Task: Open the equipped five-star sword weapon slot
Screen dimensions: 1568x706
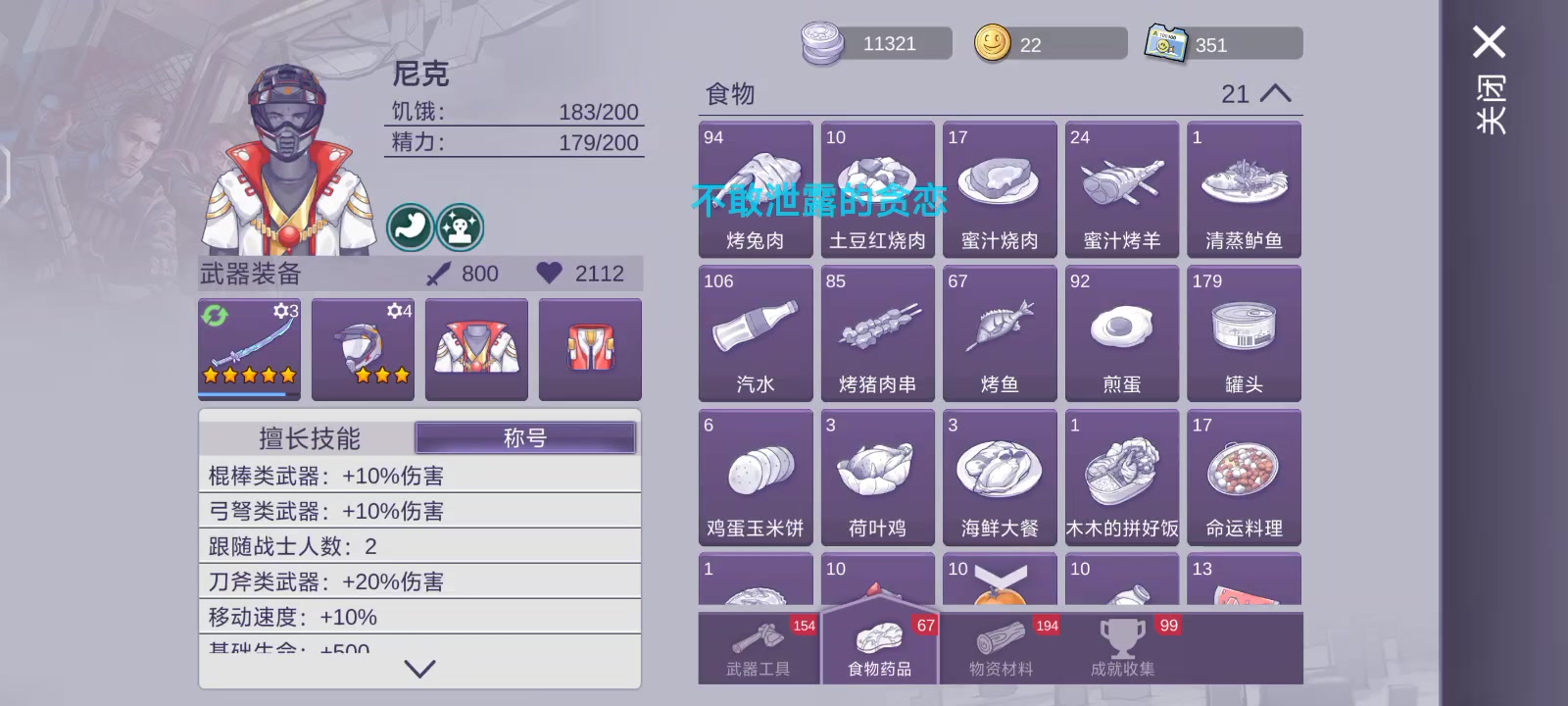Action: coord(249,349)
